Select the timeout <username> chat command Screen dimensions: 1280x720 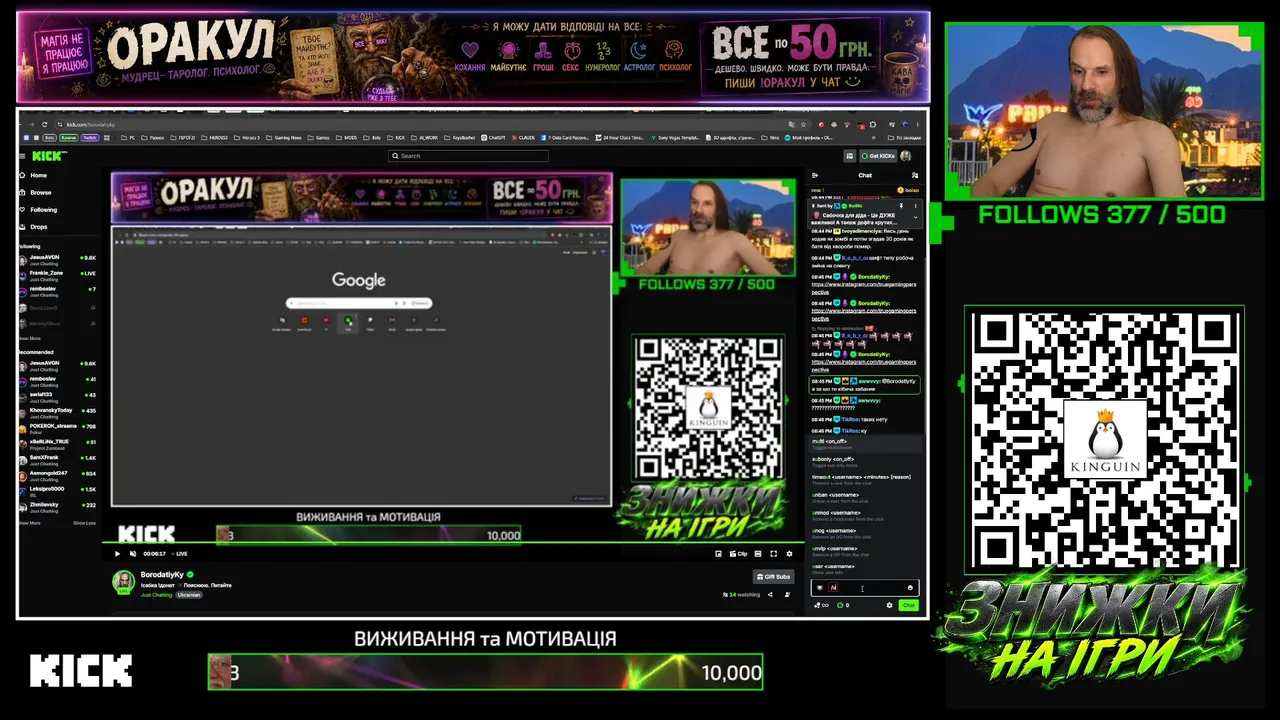pos(865,480)
